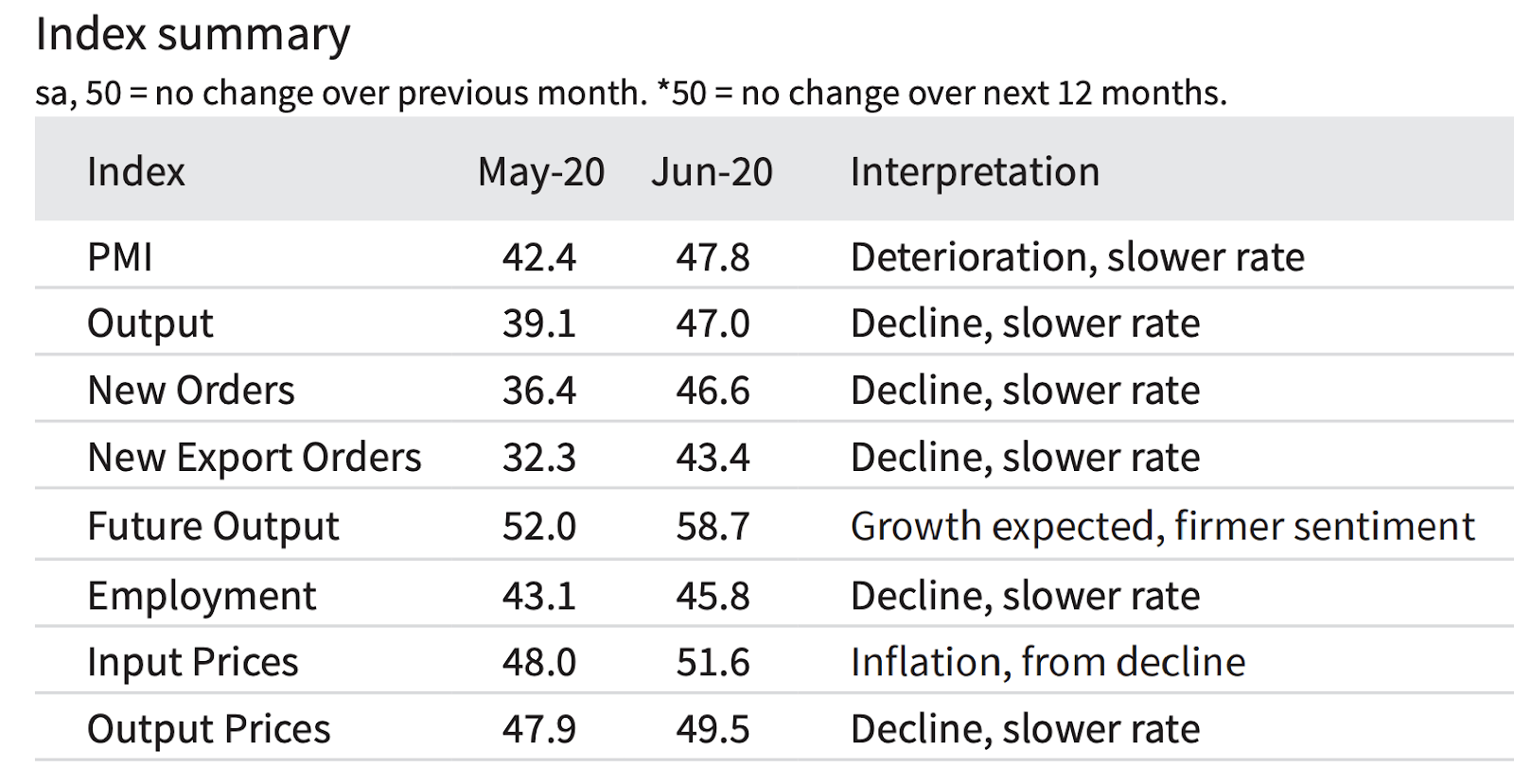The width and height of the screenshot is (1514, 784).
Task: Click 'Inflation, from decline' interpretation
Action: pyautogui.click(x=1047, y=662)
